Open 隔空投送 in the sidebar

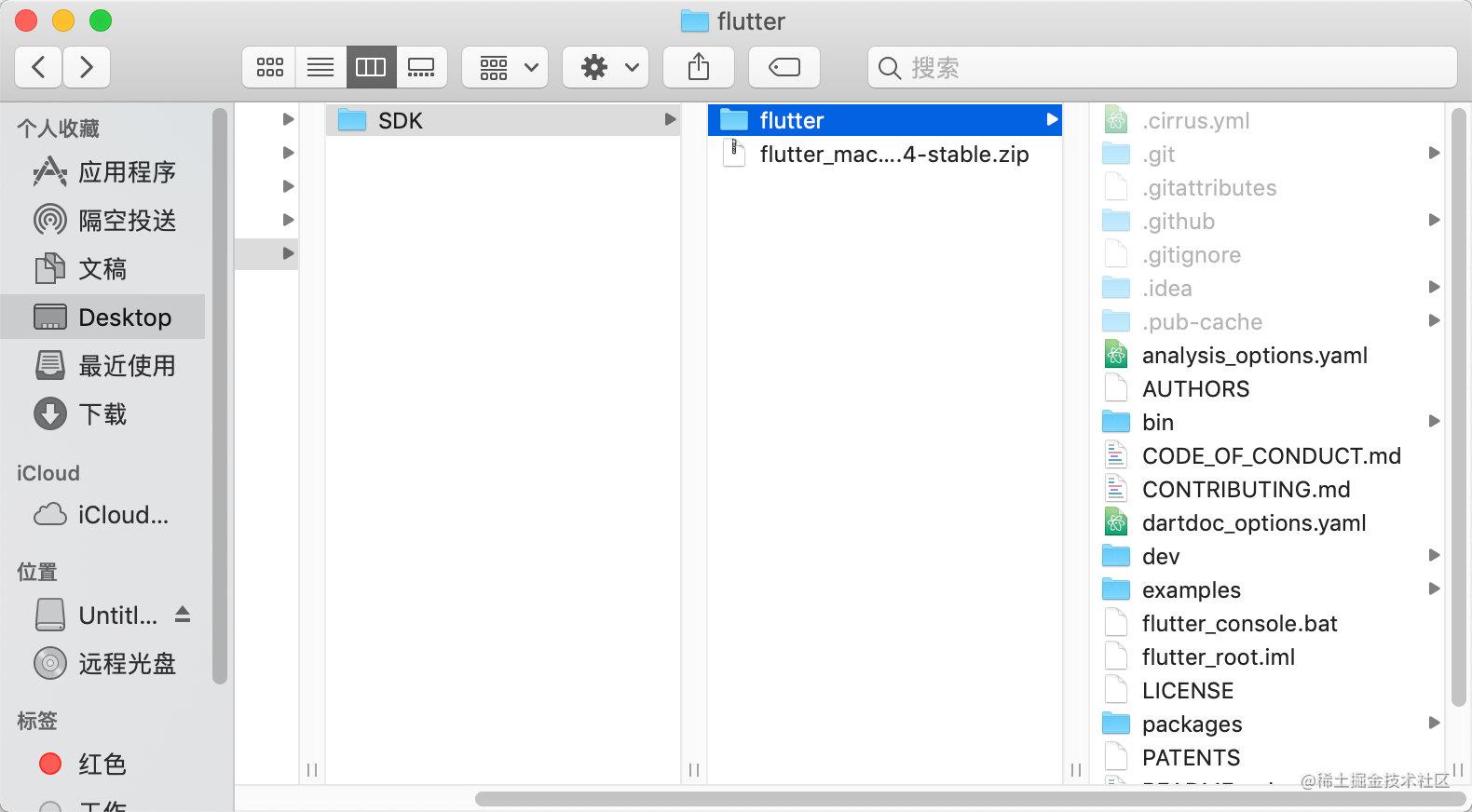(x=104, y=221)
